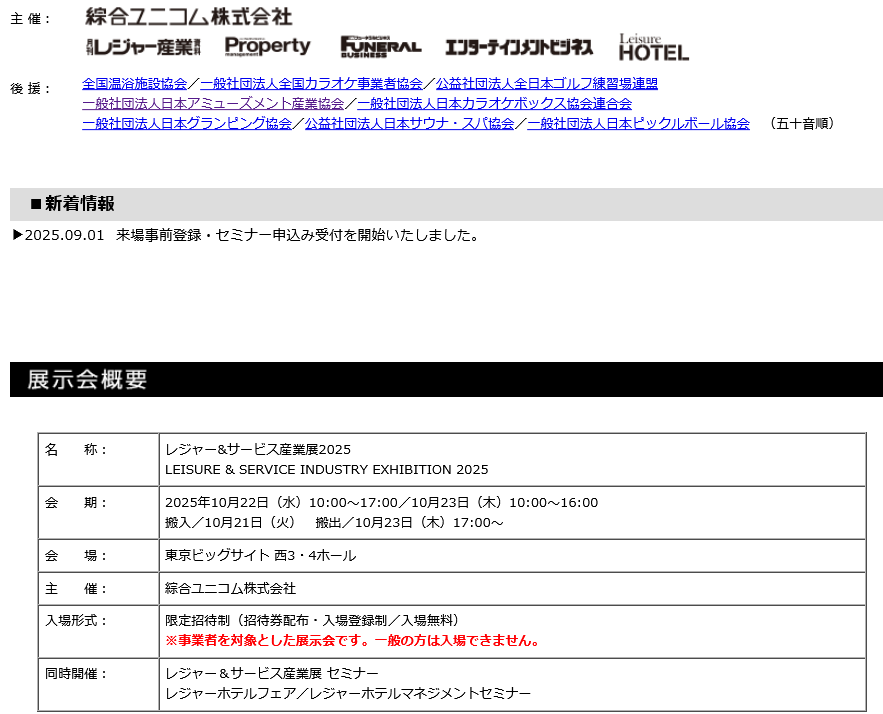The width and height of the screenshot is (883, 714).
Task: Open 一般社団法人日本アミューズメント産業協会 link
Action: [x=213, y=104]
